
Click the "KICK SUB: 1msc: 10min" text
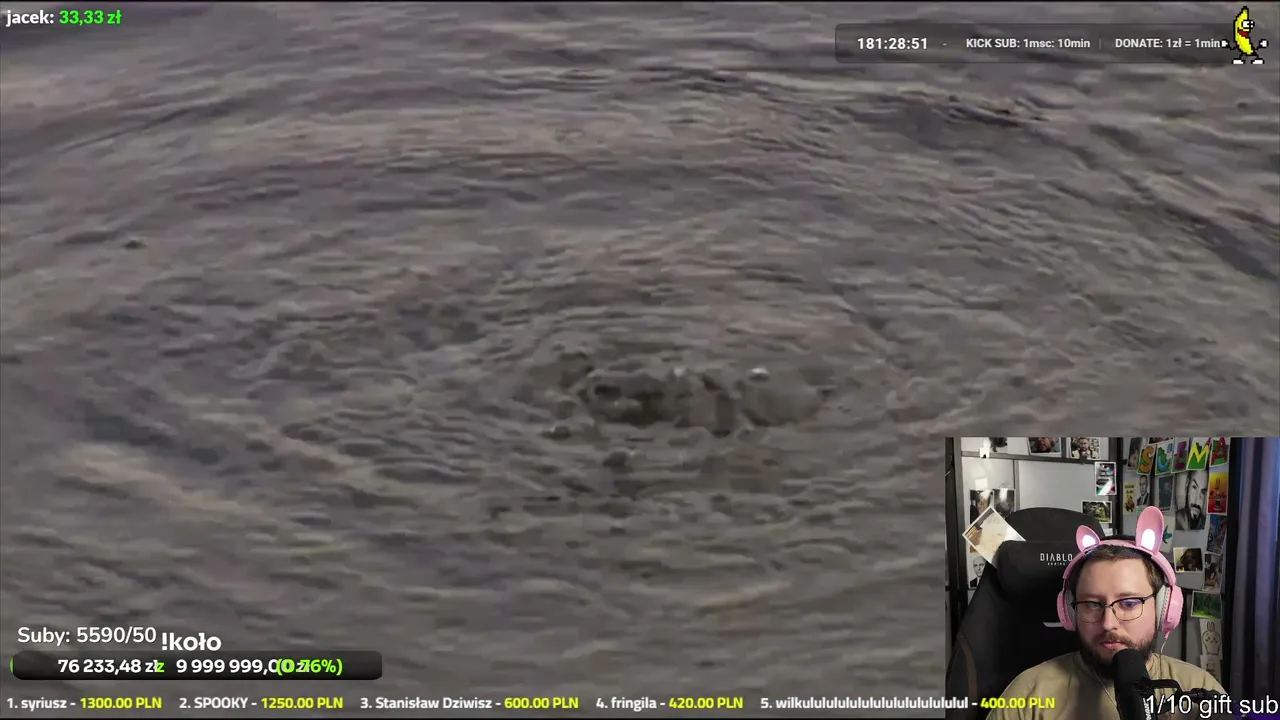(x=1027, y=44)
